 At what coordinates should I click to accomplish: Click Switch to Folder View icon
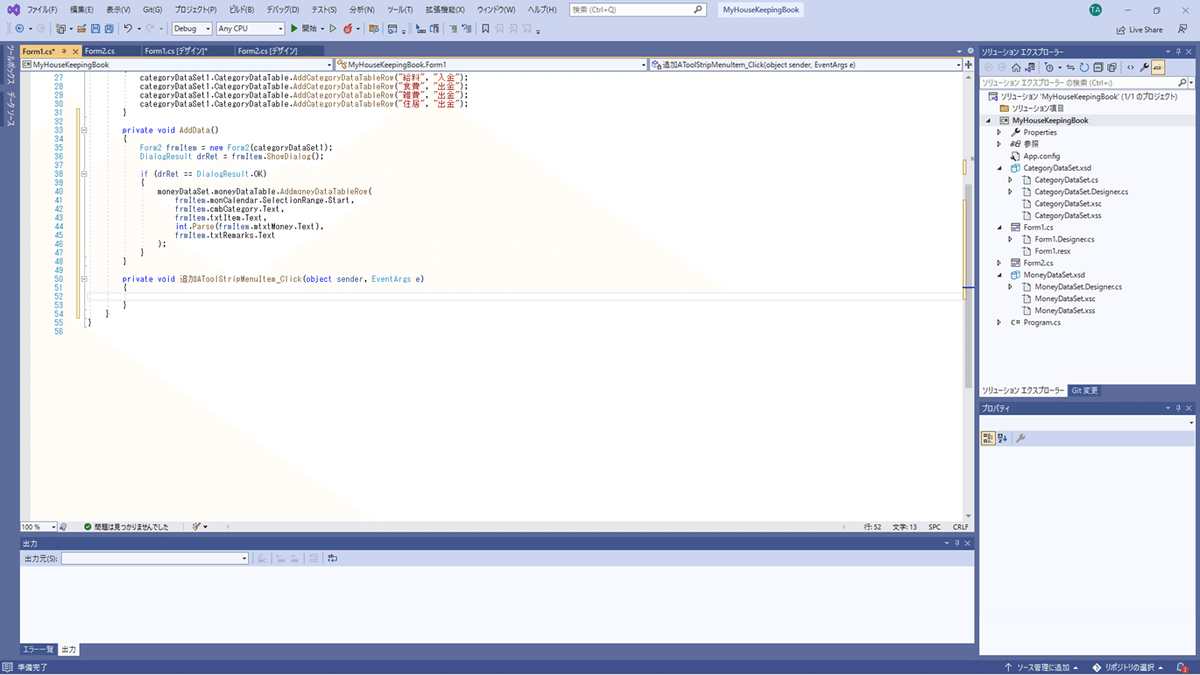(1028, 68)
